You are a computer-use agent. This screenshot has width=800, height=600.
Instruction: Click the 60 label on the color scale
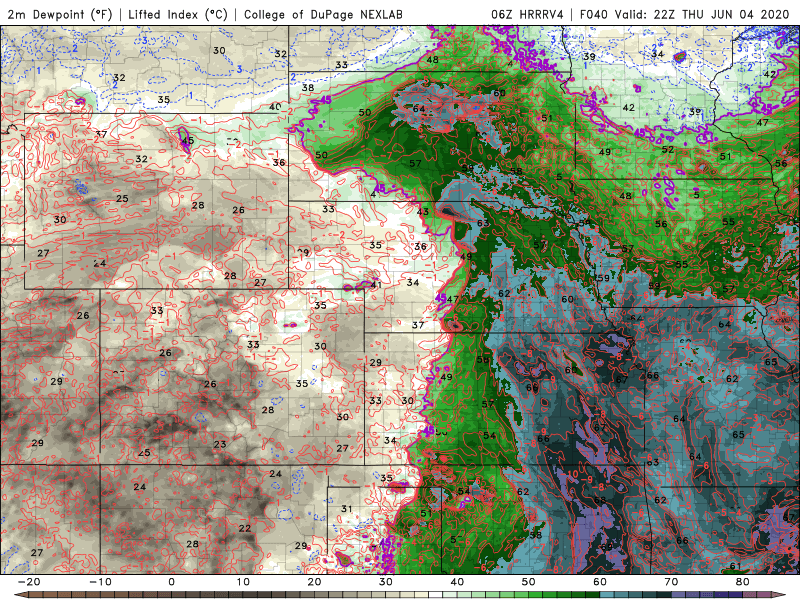(x=600, y=582)
